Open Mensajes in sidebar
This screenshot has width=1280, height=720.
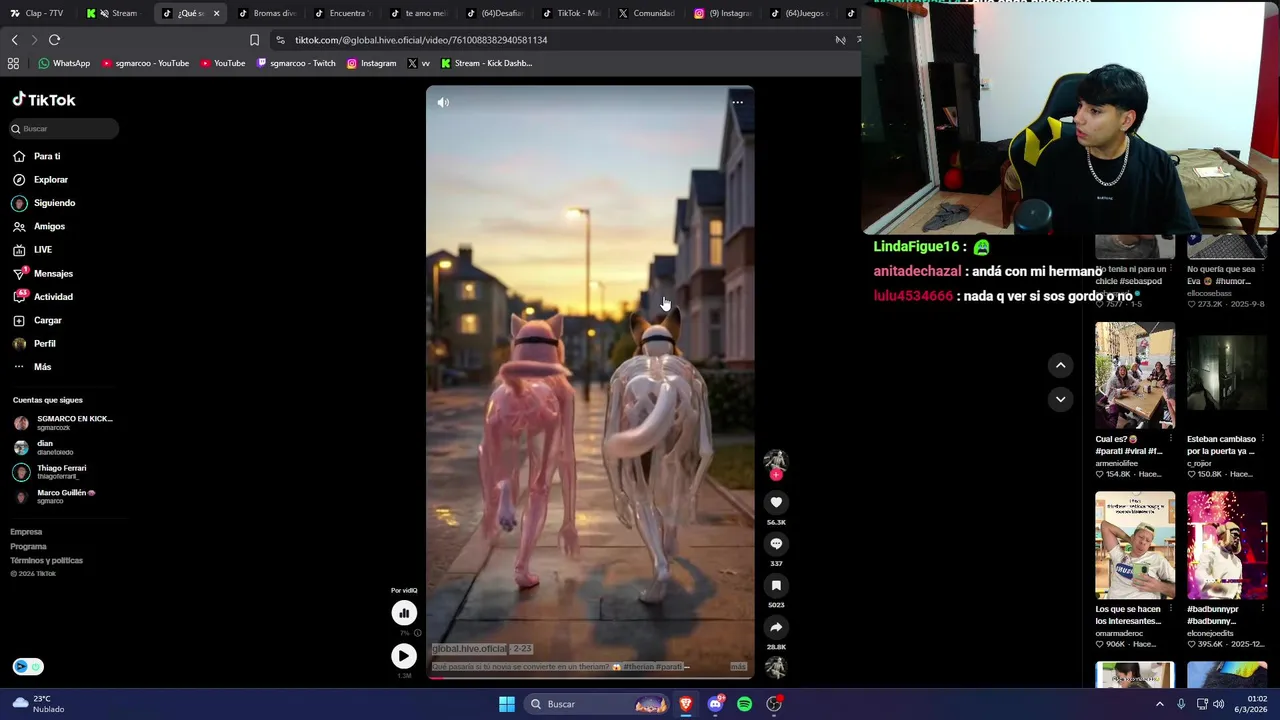click(x=53, y=274)
